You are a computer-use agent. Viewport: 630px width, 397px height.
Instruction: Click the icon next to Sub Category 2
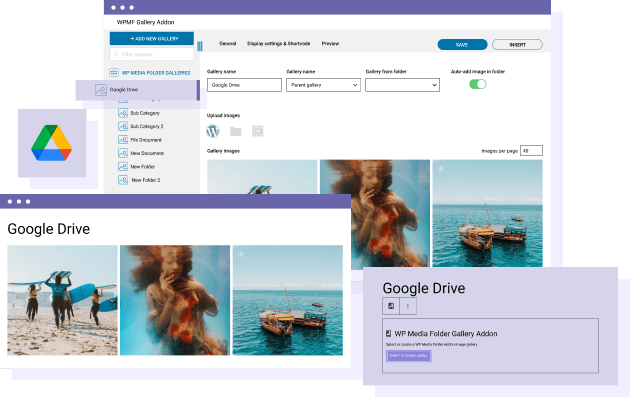point(123,126)
